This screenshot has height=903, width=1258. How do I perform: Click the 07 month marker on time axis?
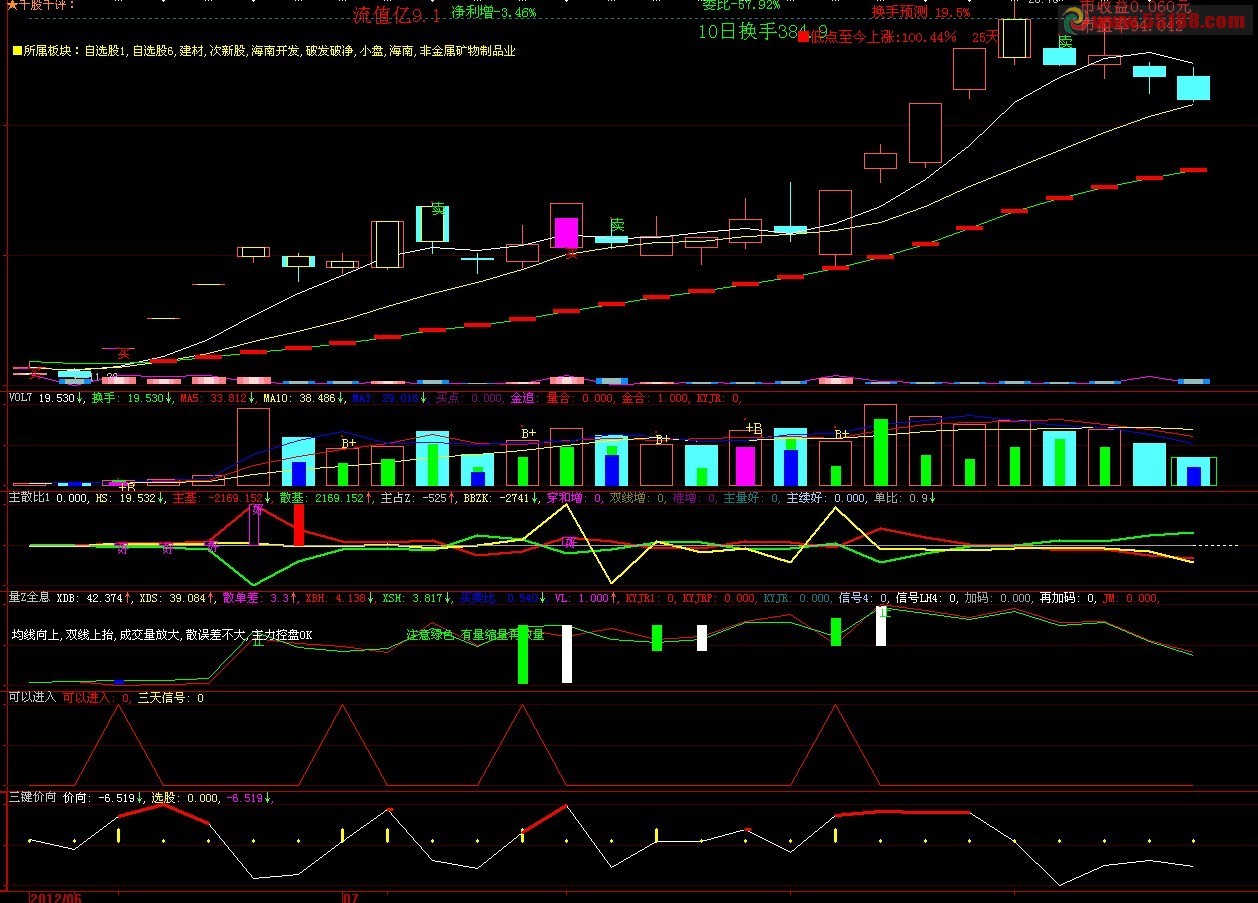coord(350,897)
